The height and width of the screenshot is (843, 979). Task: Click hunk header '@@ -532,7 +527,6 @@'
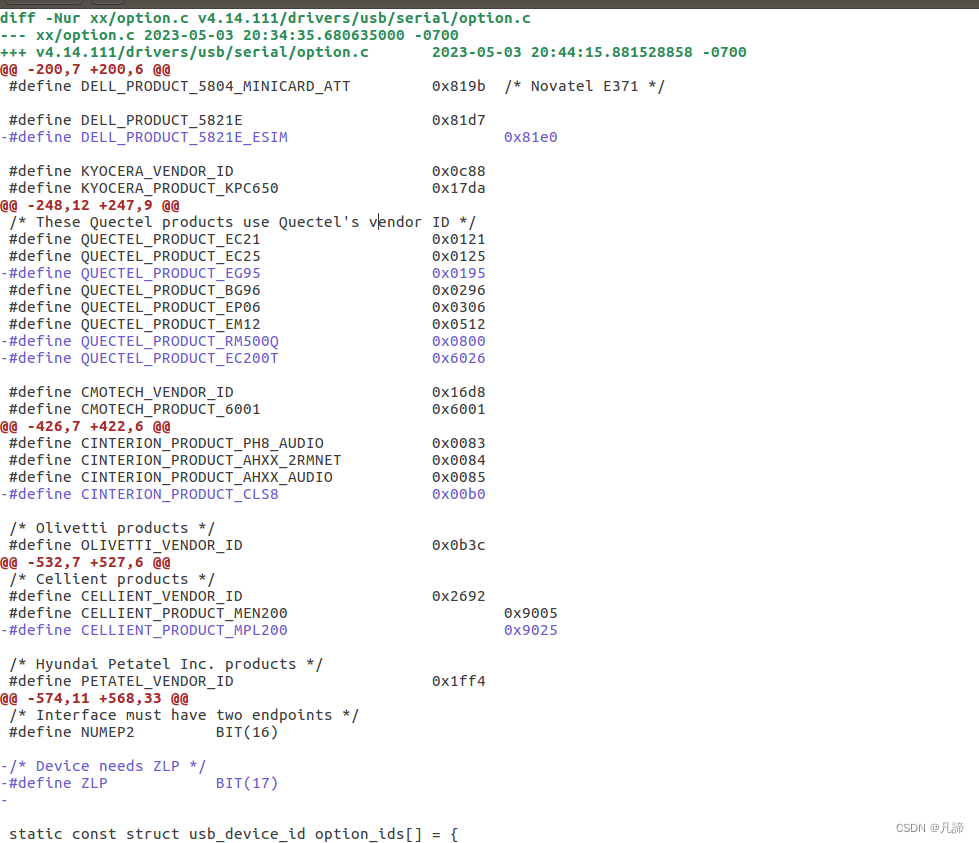coord(86,562)
